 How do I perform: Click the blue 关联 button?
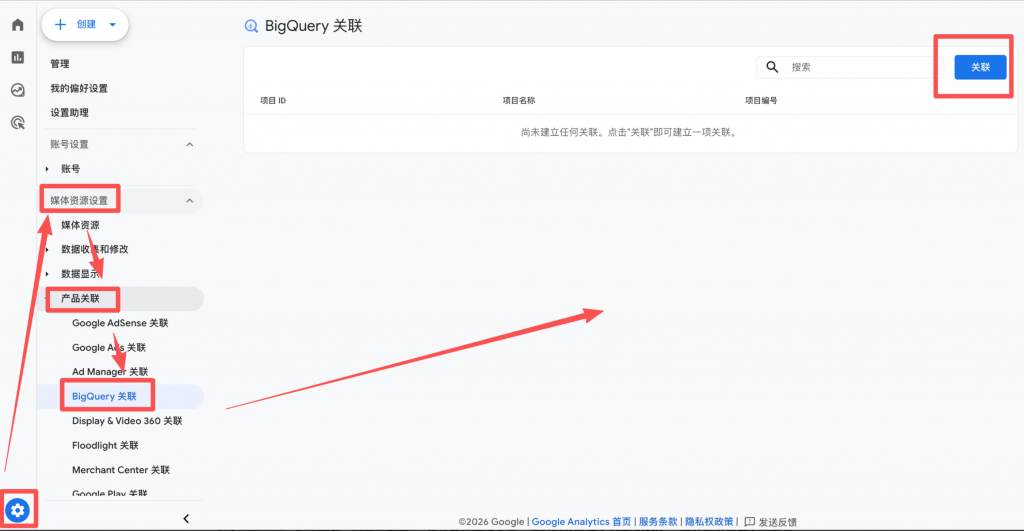pos(980,67)
